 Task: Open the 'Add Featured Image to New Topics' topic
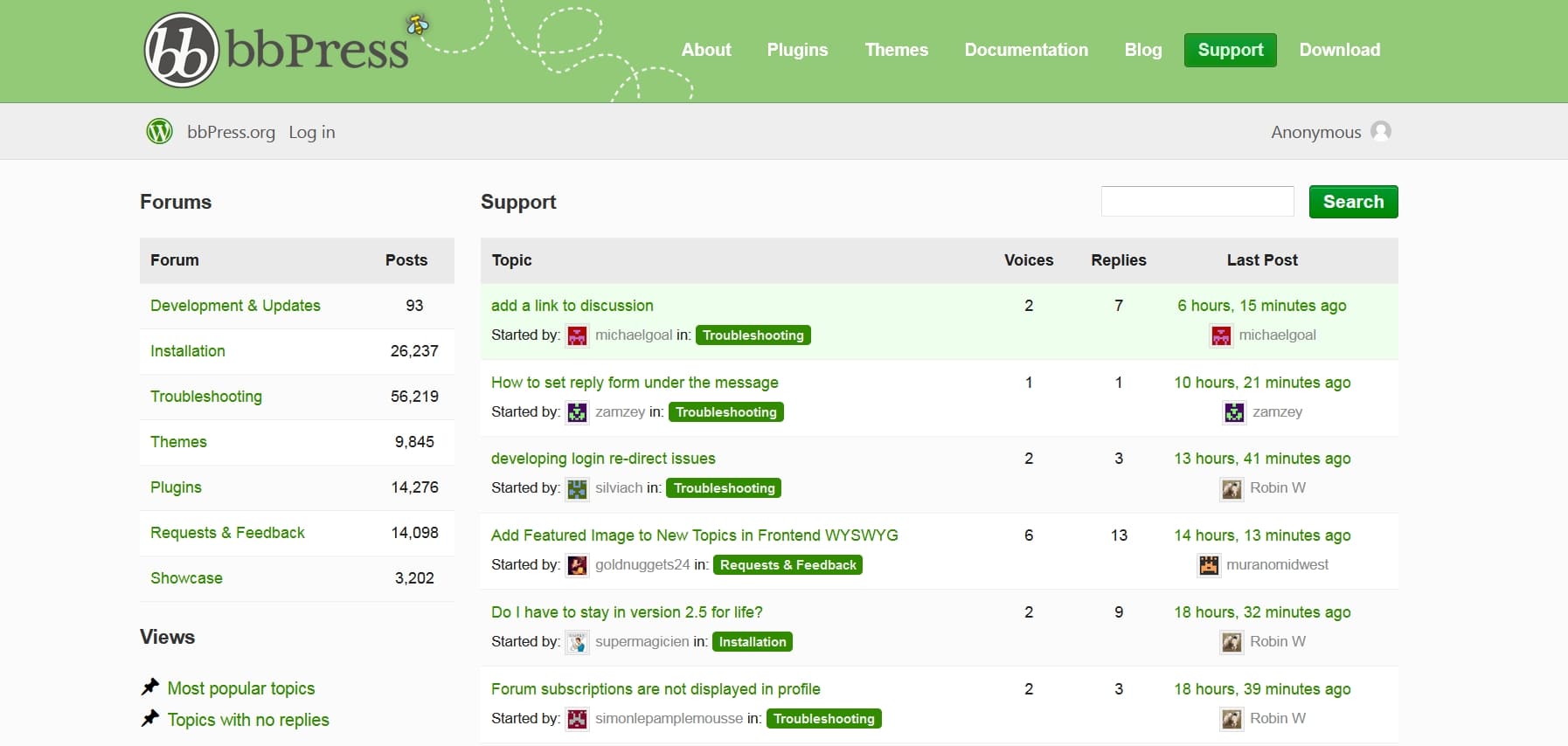pyautogui.click(x=695, y=535)
